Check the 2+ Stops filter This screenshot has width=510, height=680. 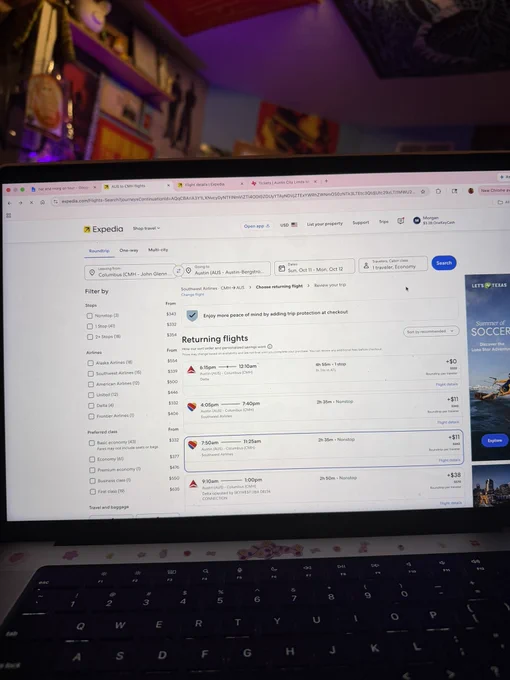(x=90, y=337)
